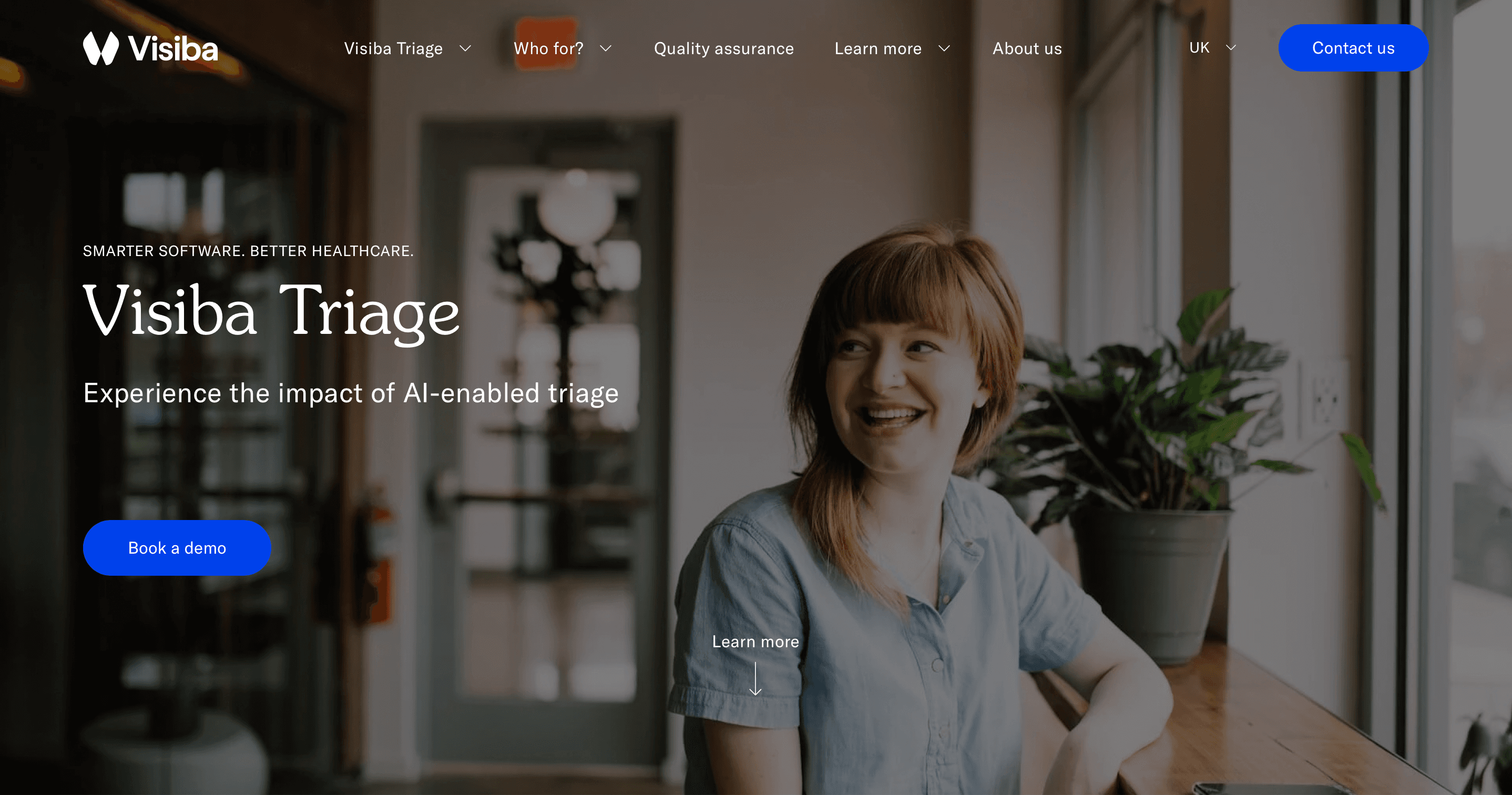Viewport: 1512px width, 795px height.
Task: Click the Contact us button
Action: (x=1353, y=48)
